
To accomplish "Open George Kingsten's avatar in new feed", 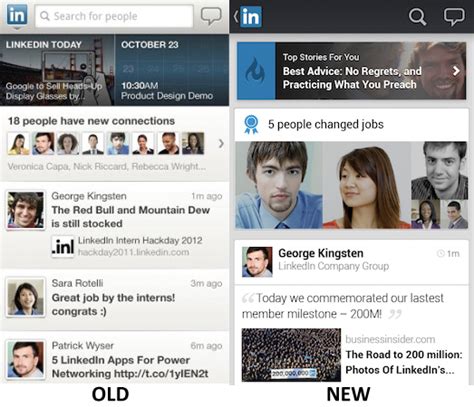I will point(257,262).
